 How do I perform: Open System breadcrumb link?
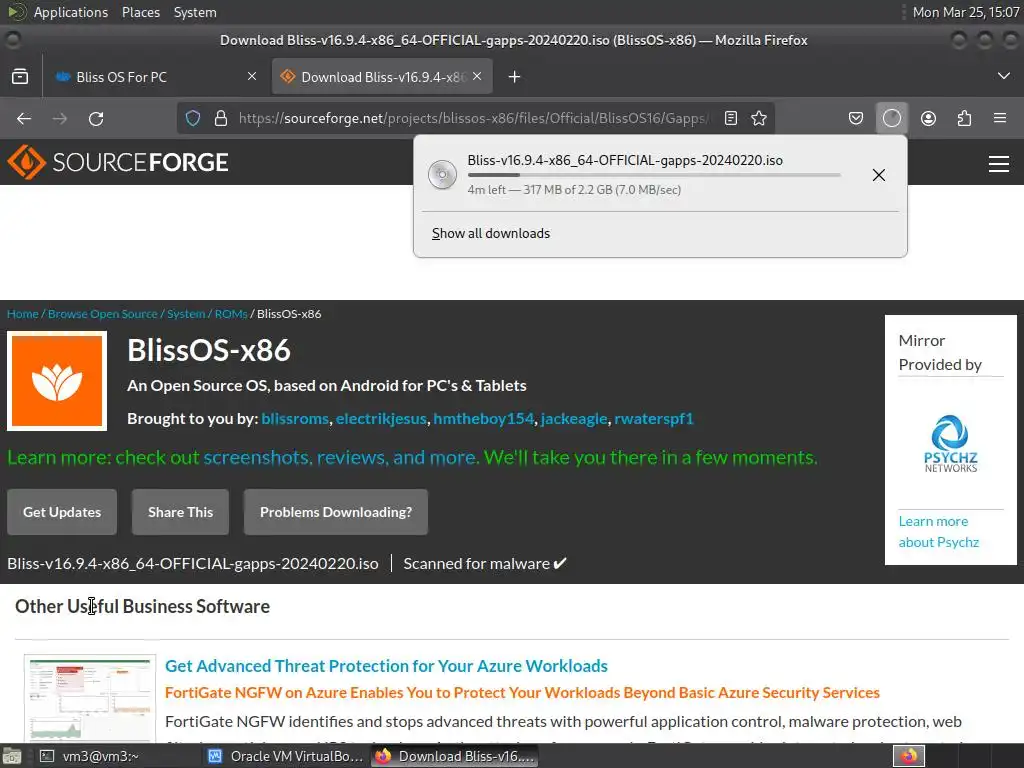(x=186, y=313)
